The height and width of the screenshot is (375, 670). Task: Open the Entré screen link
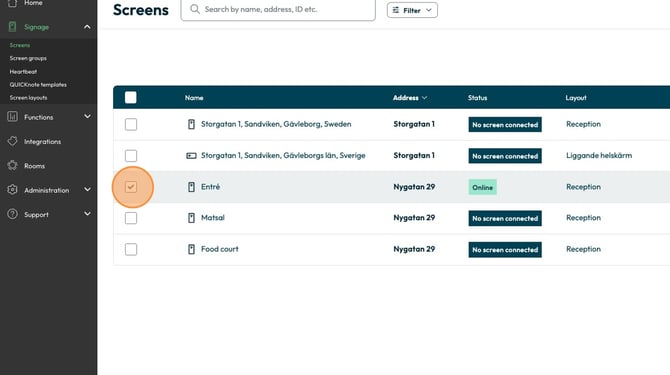(211, 187)
